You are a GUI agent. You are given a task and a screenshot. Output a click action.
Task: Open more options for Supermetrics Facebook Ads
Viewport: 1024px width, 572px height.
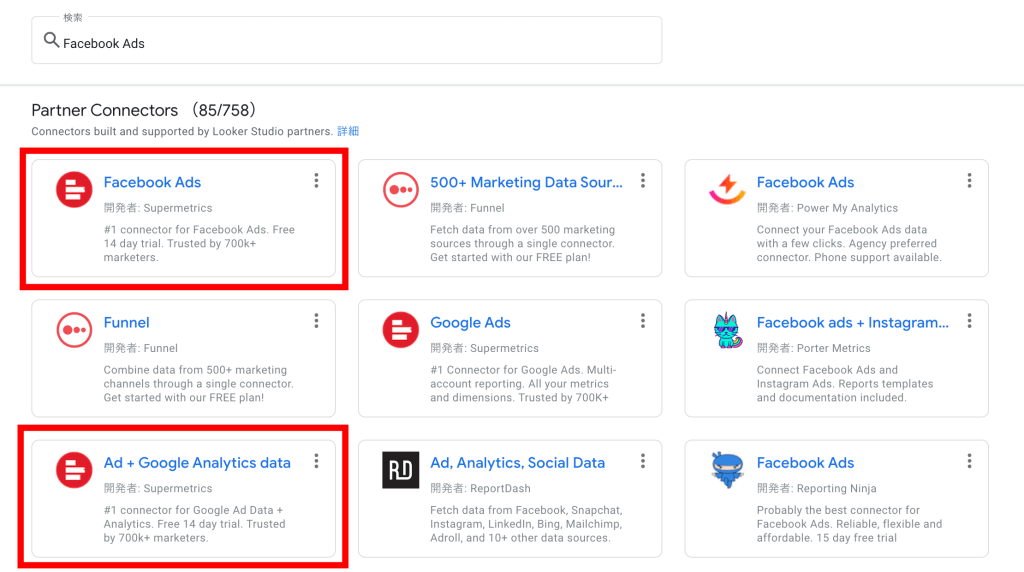point(316,181)
